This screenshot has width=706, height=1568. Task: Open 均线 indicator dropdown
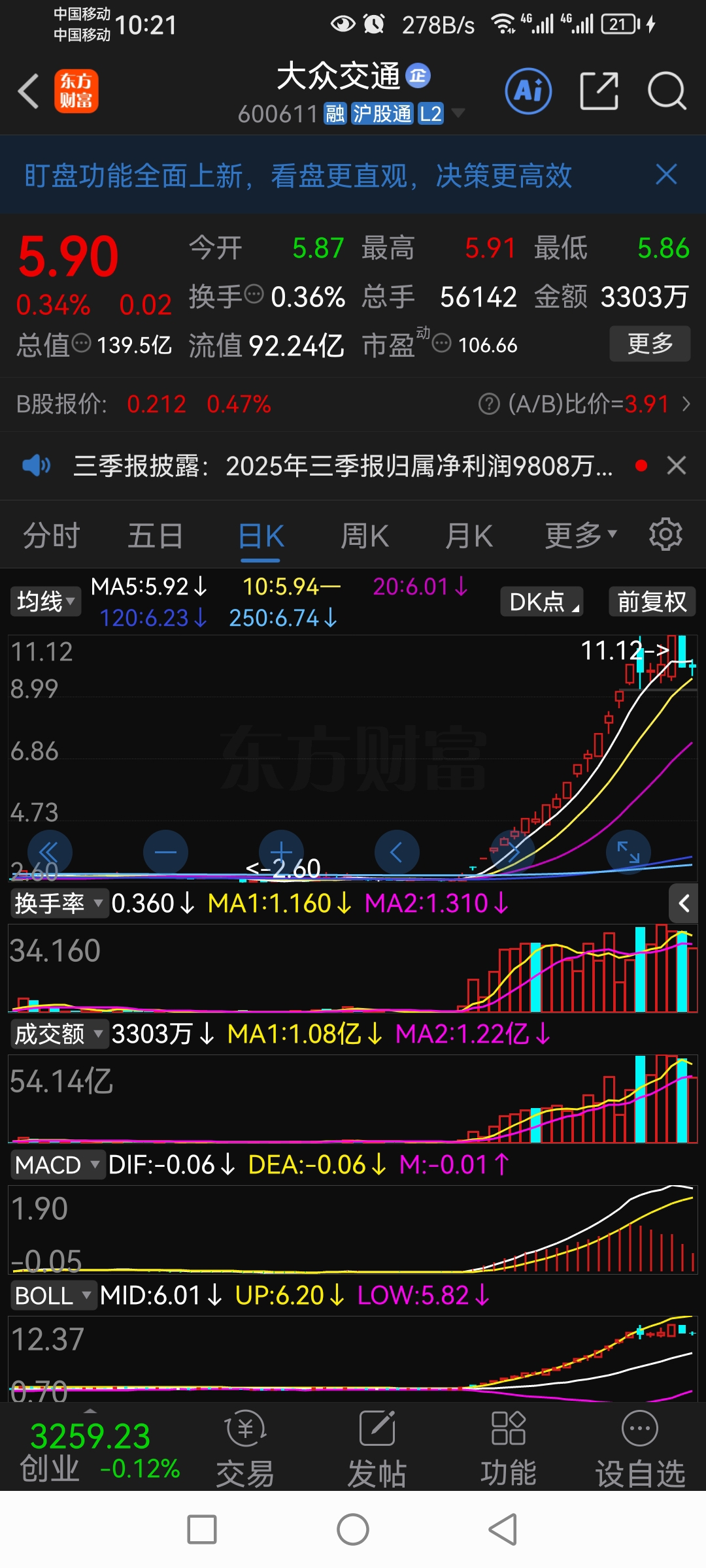pyautogui.click(x=46, y=601)
